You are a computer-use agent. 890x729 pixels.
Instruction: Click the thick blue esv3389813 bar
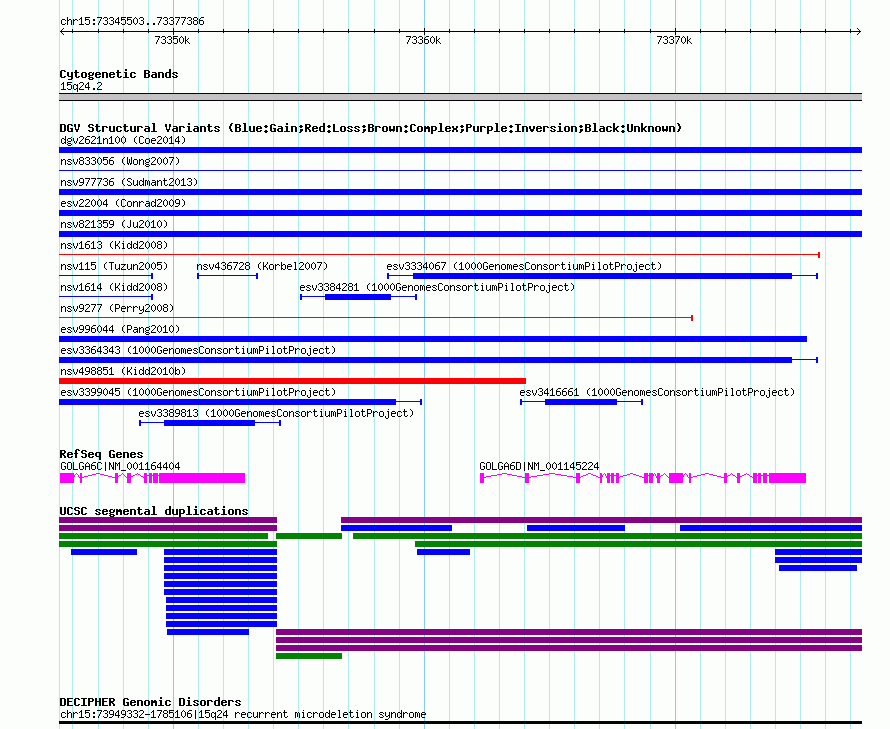point(209,423)
